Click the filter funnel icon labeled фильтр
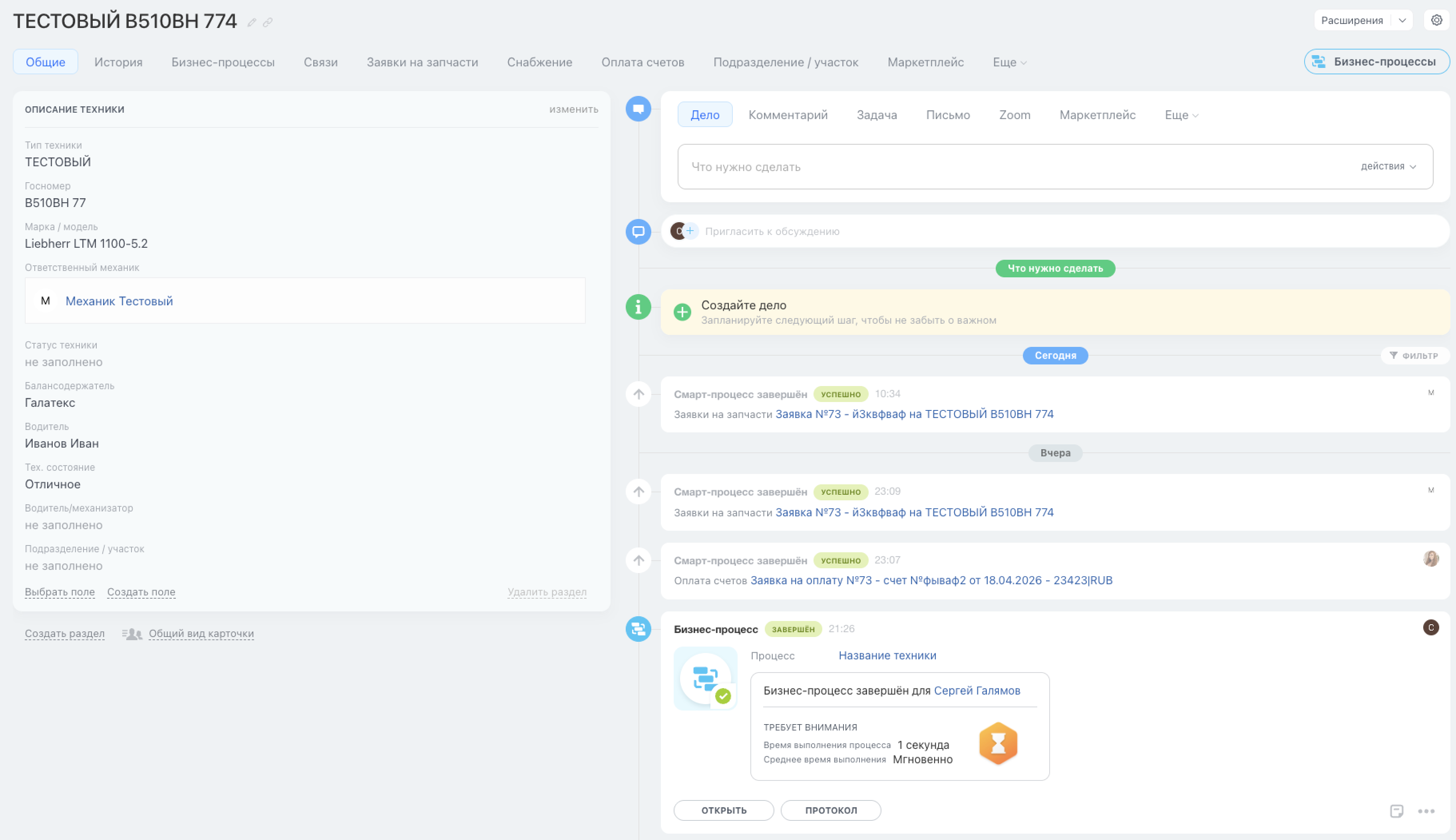This screenshot has height=840, width=1456. click(1393, 355)
